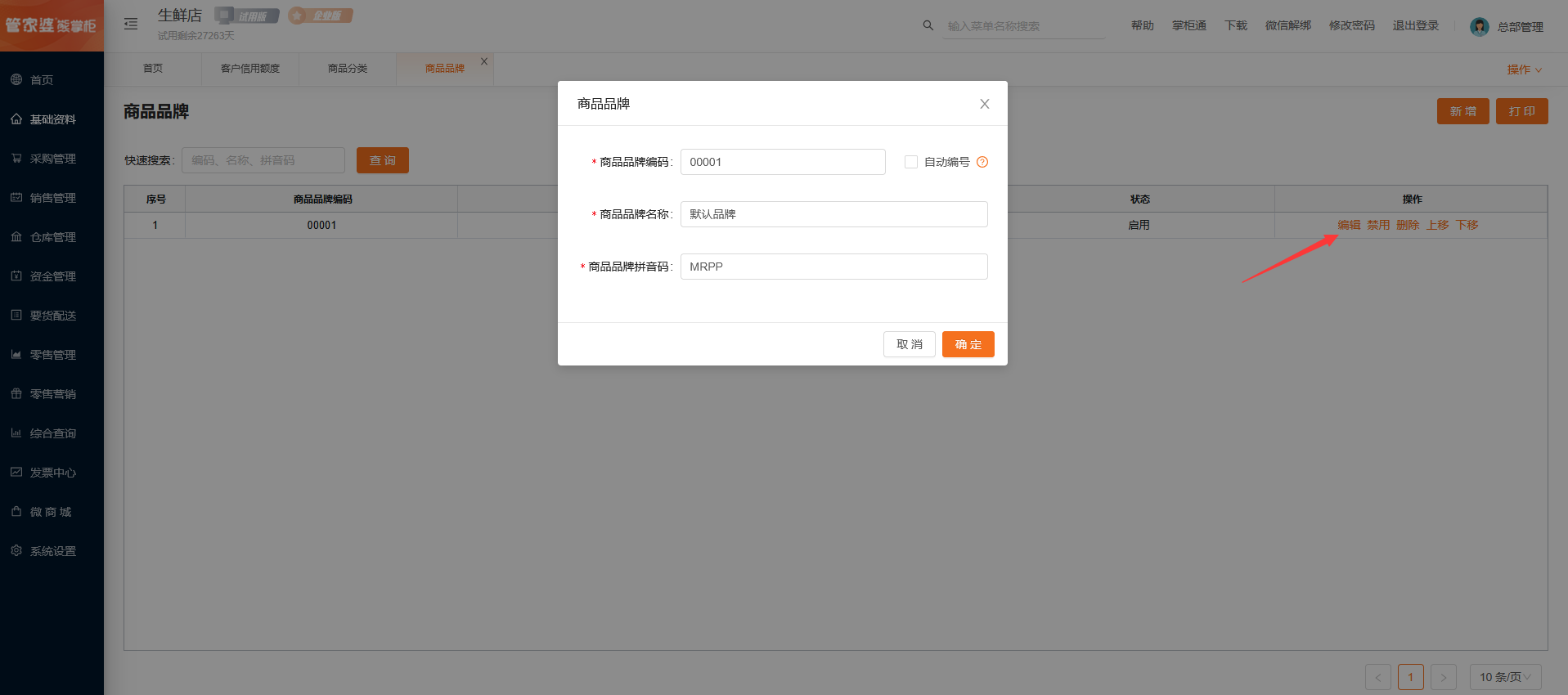This screenshot has width=1568, height=695.
Task: Click 微信解绑 in the top bar
Action: pyautogui.click(x=1288, y=26)
